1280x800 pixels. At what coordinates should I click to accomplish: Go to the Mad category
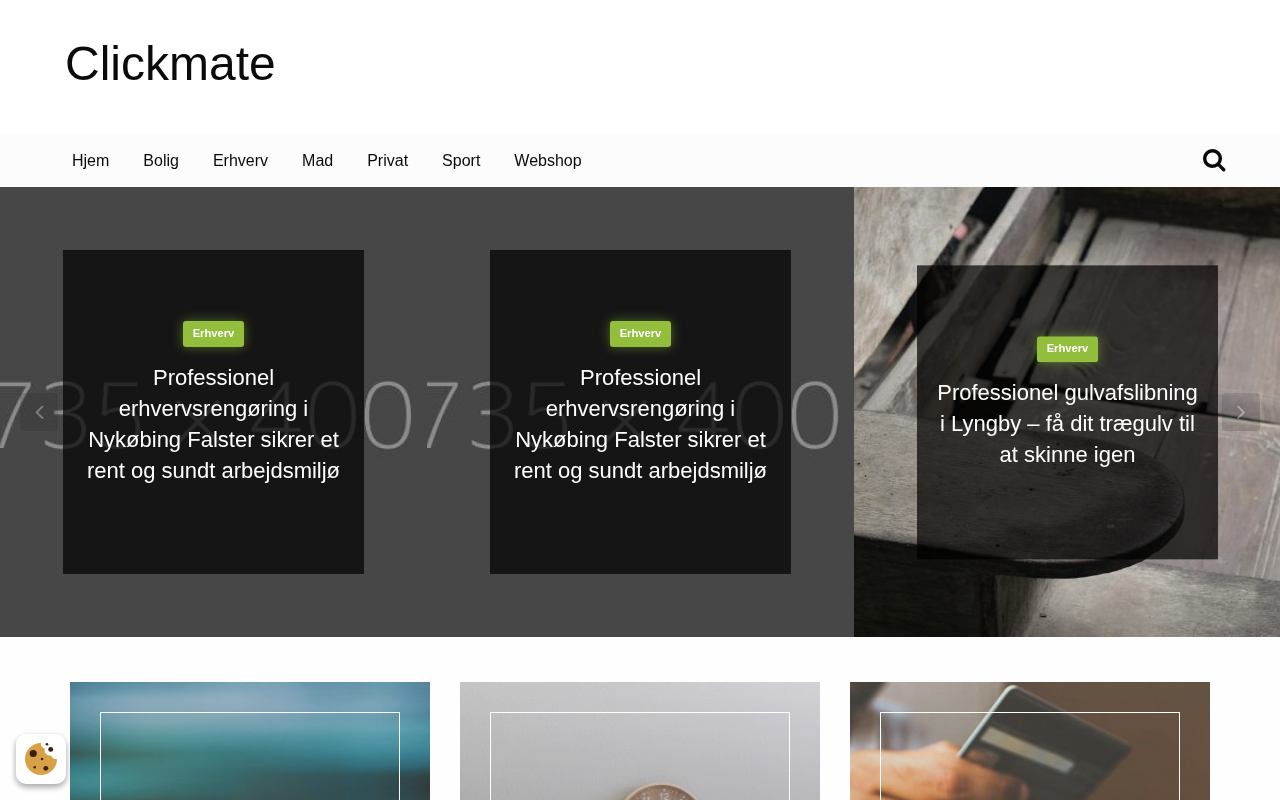tap(317, 161)
